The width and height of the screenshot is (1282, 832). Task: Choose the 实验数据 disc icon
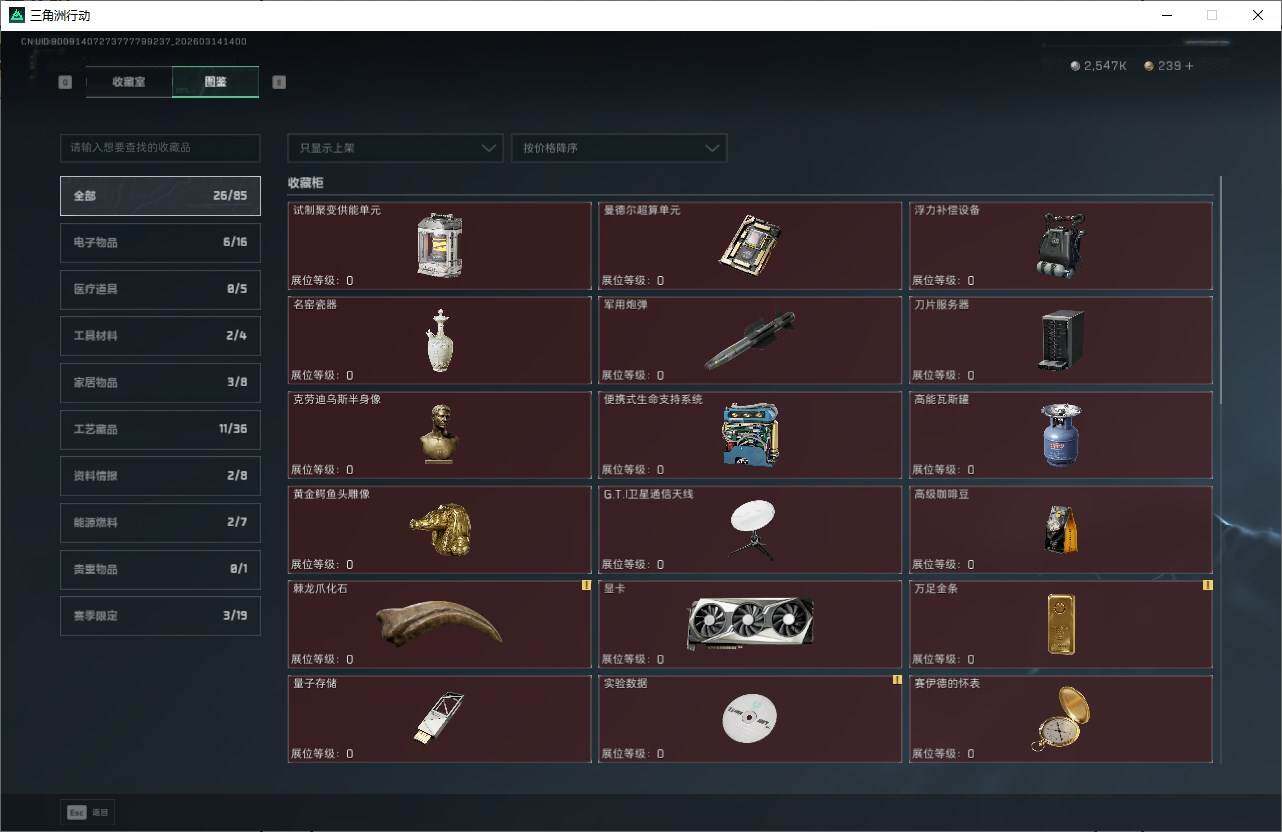(x=750, y=718)
